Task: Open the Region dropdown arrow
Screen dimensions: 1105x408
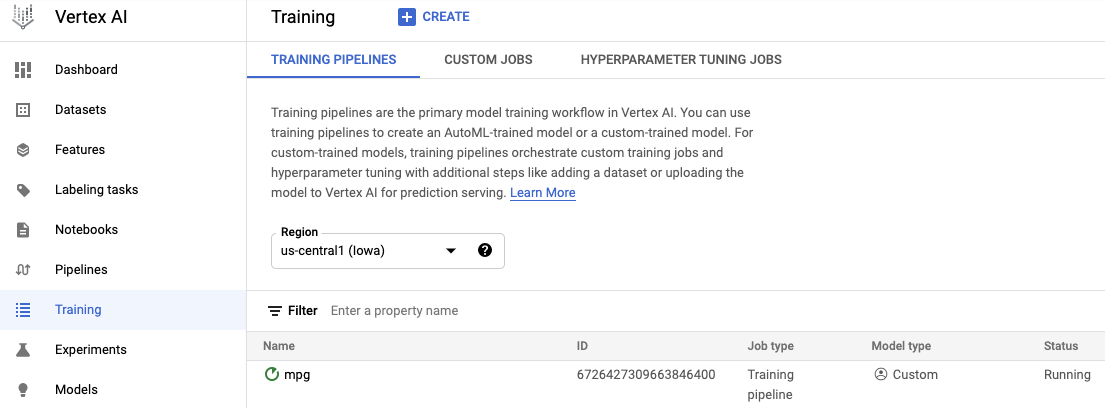Action: 451,251
